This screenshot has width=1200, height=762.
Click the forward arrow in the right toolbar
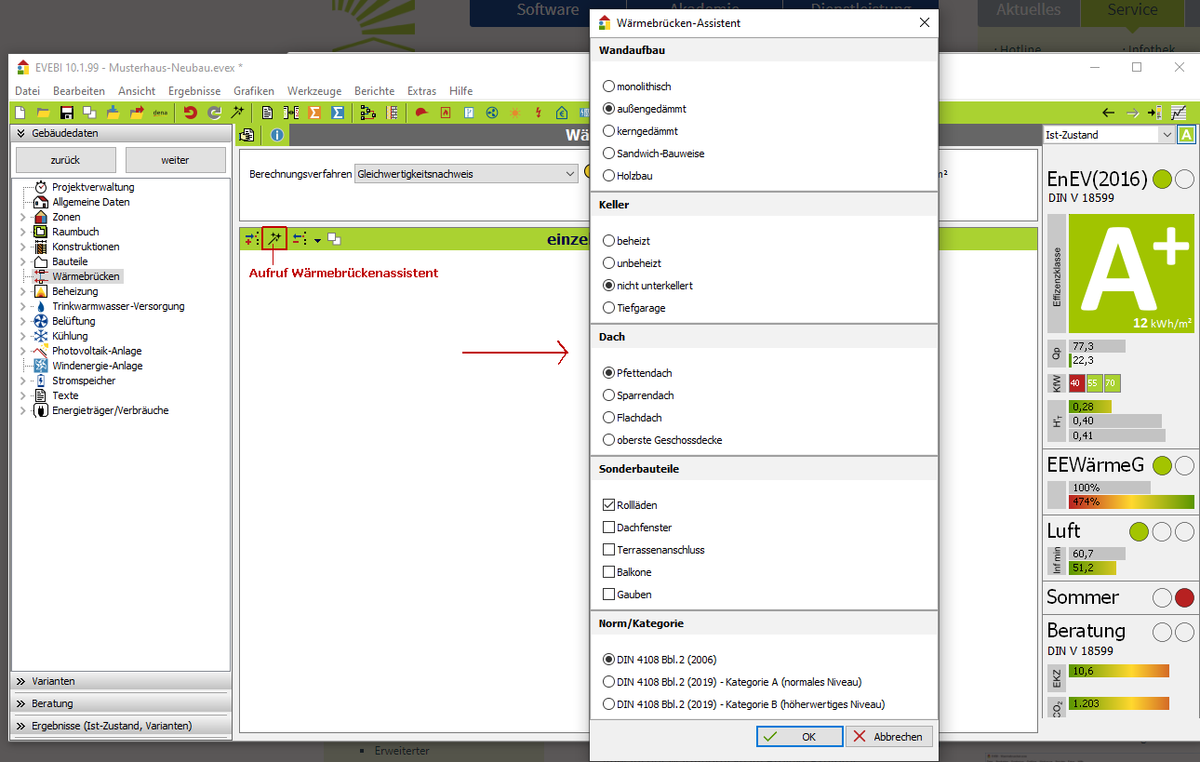click(1132, 112)
